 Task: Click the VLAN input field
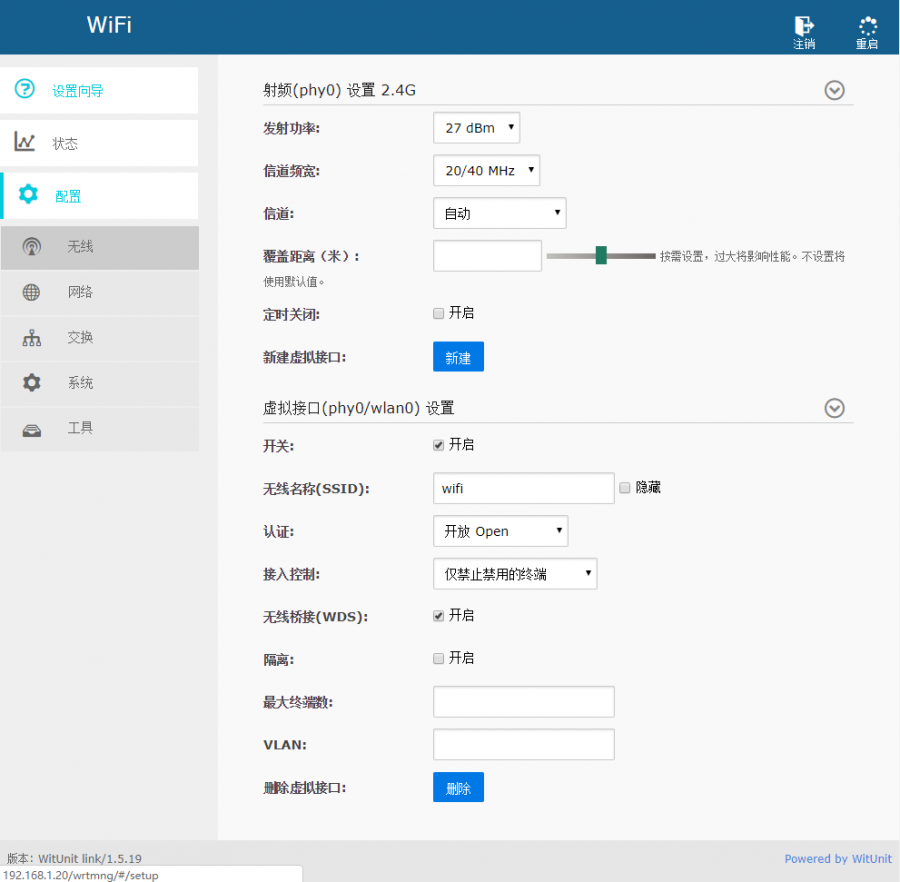click(523, 745)
